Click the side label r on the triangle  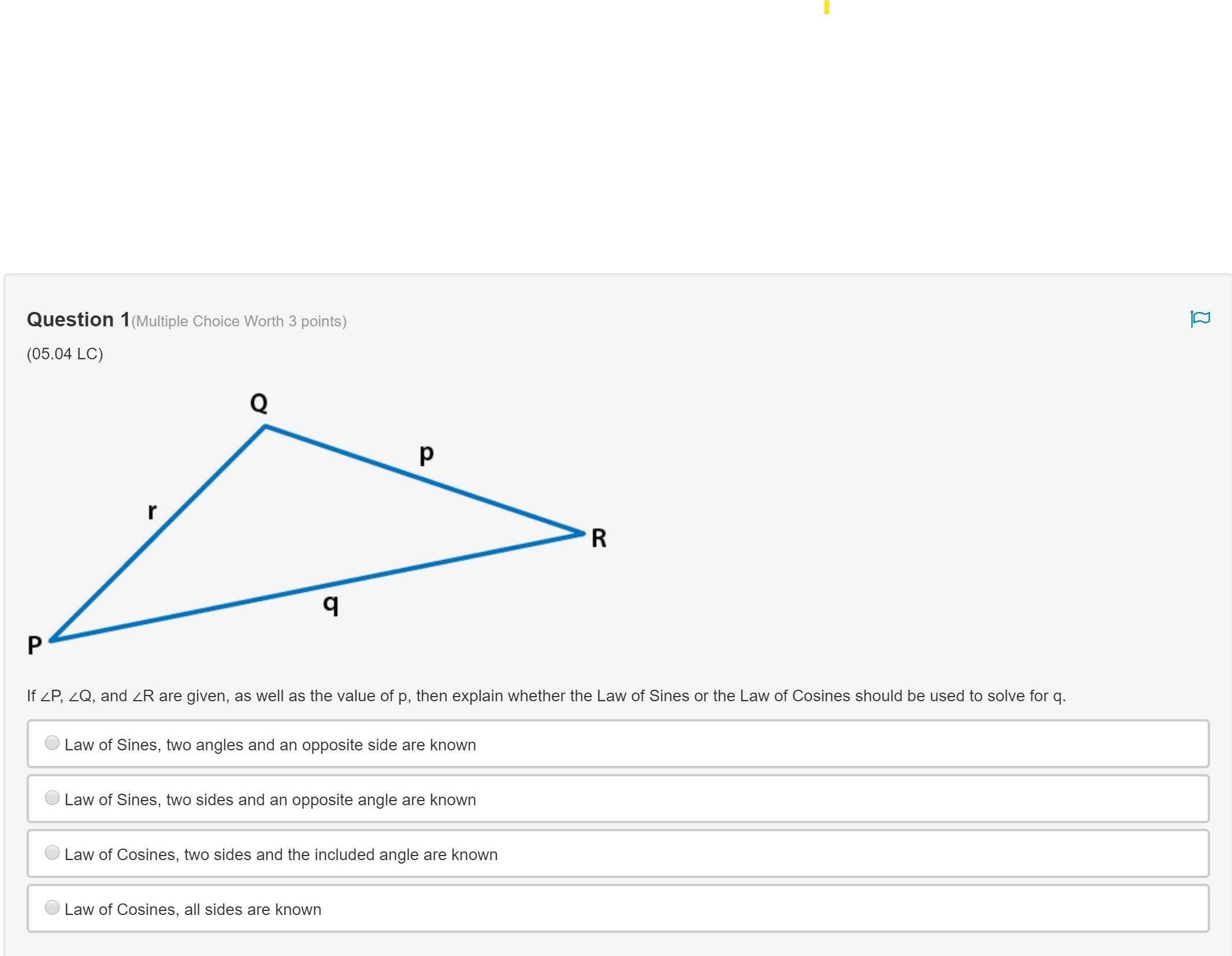pos(152,511)
